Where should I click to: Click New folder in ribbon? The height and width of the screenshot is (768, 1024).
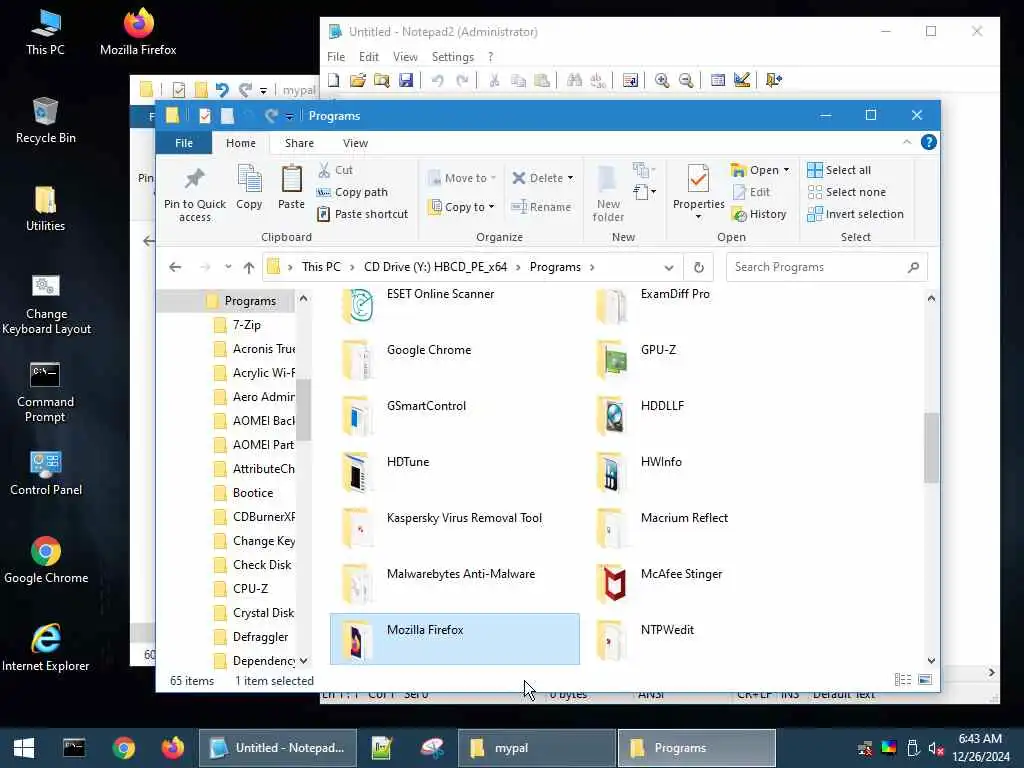(x=608, y=194)
